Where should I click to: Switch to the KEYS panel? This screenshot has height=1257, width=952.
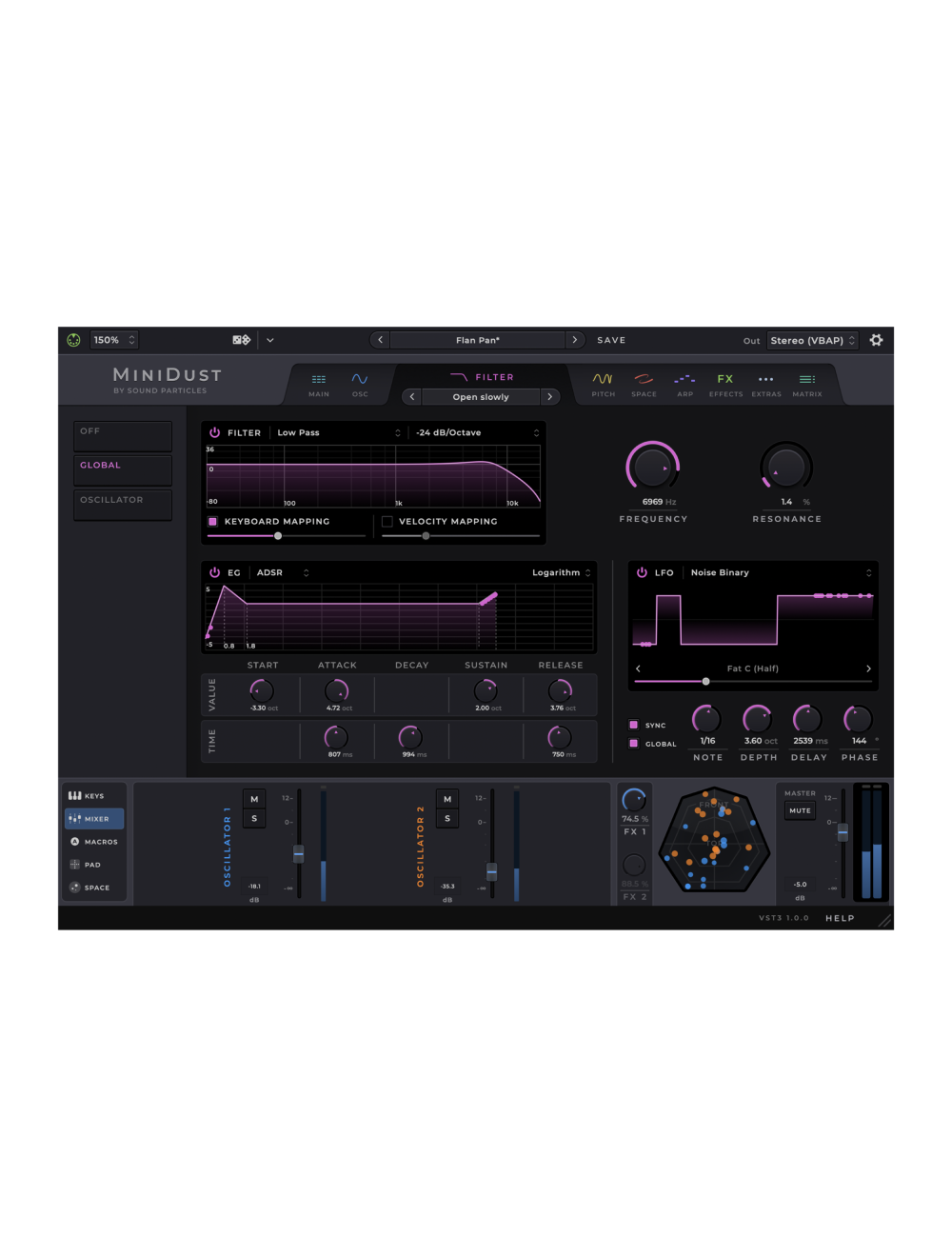point(92,795)
